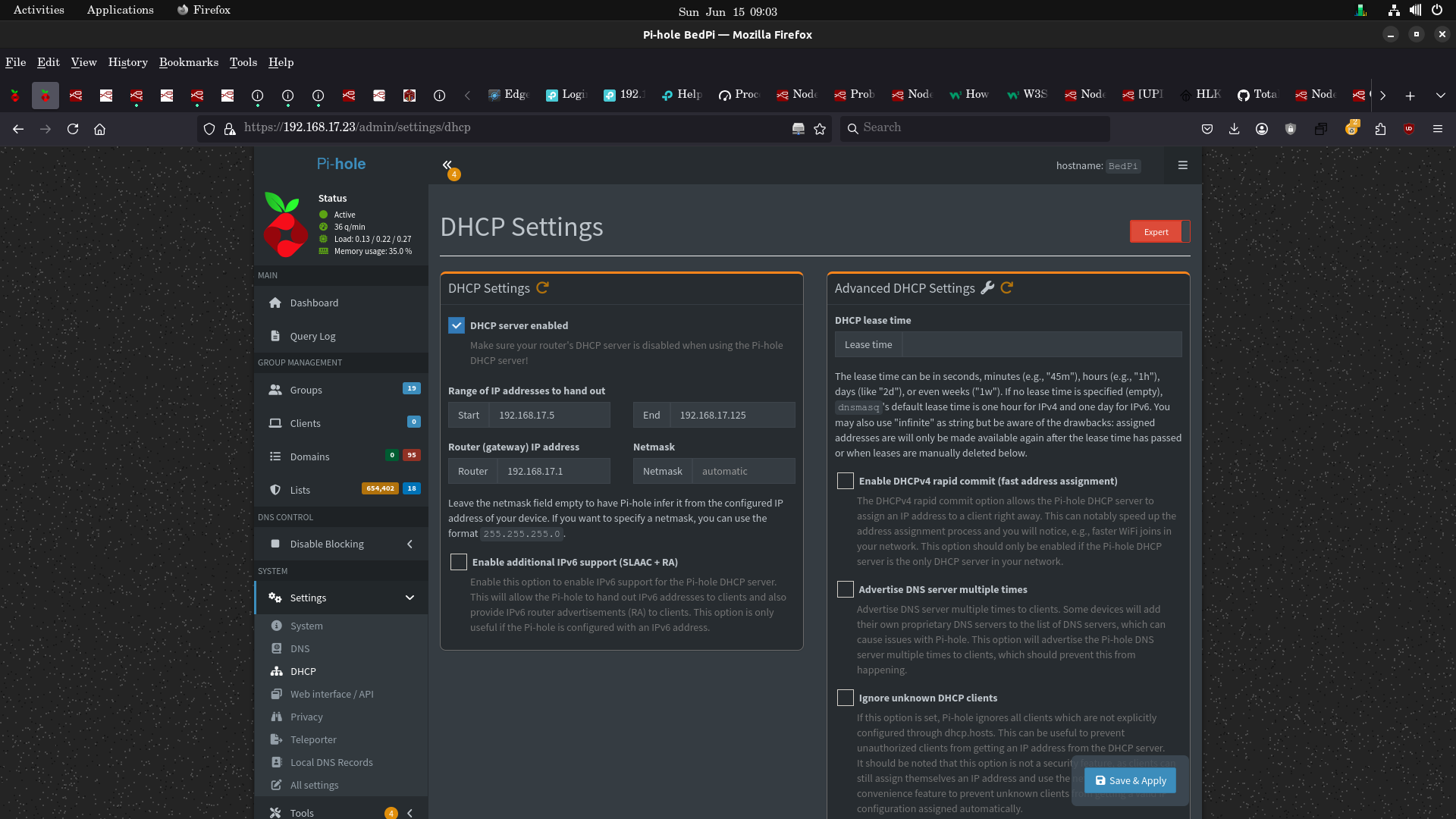Open power menu icon in top bar
The image size is (1456, 819).
point(1436,11)
